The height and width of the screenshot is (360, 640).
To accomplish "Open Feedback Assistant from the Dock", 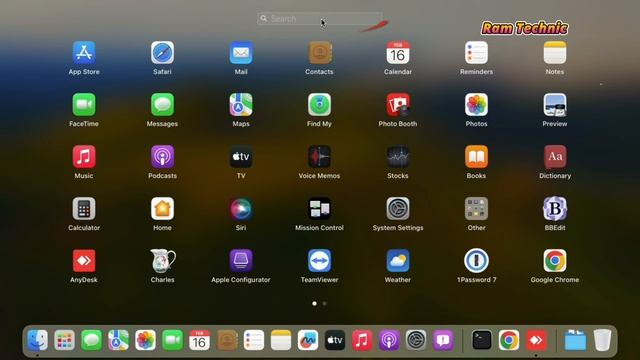I will point(443,340).
